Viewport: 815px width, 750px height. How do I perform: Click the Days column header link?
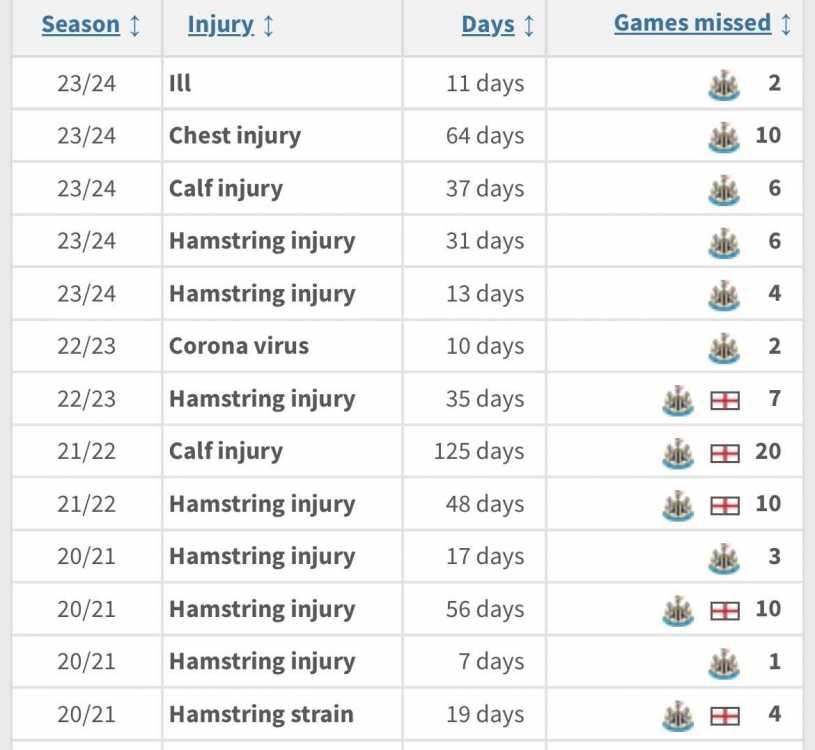pos(488,25)
